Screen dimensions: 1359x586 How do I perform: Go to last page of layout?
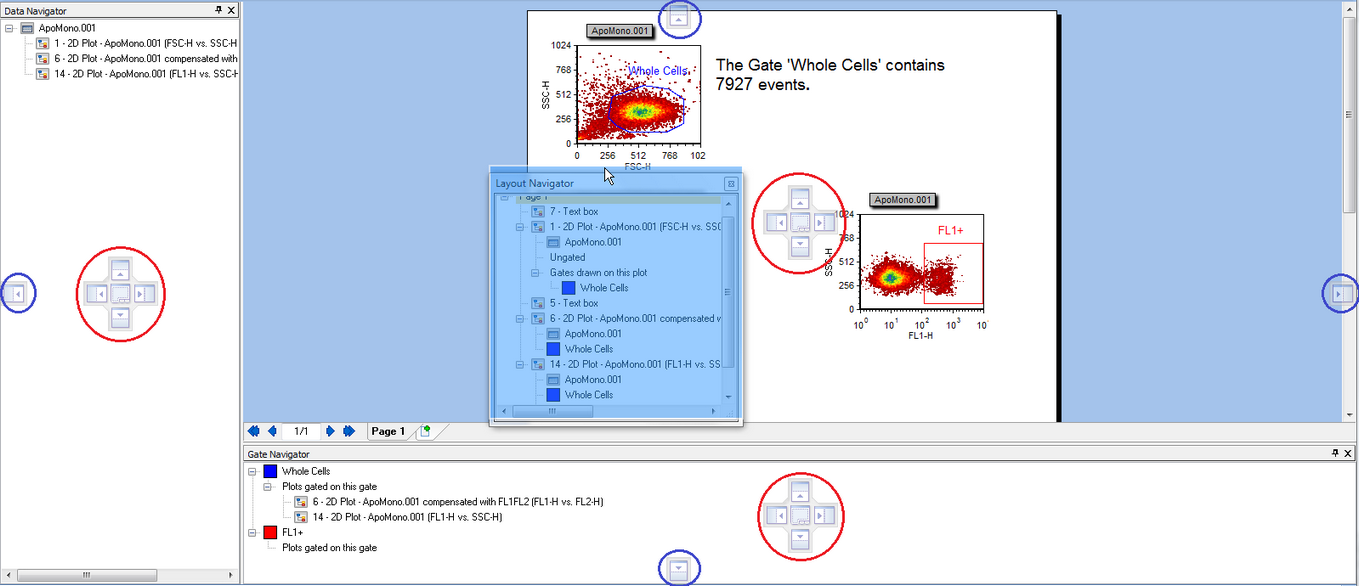coord(349,431)
